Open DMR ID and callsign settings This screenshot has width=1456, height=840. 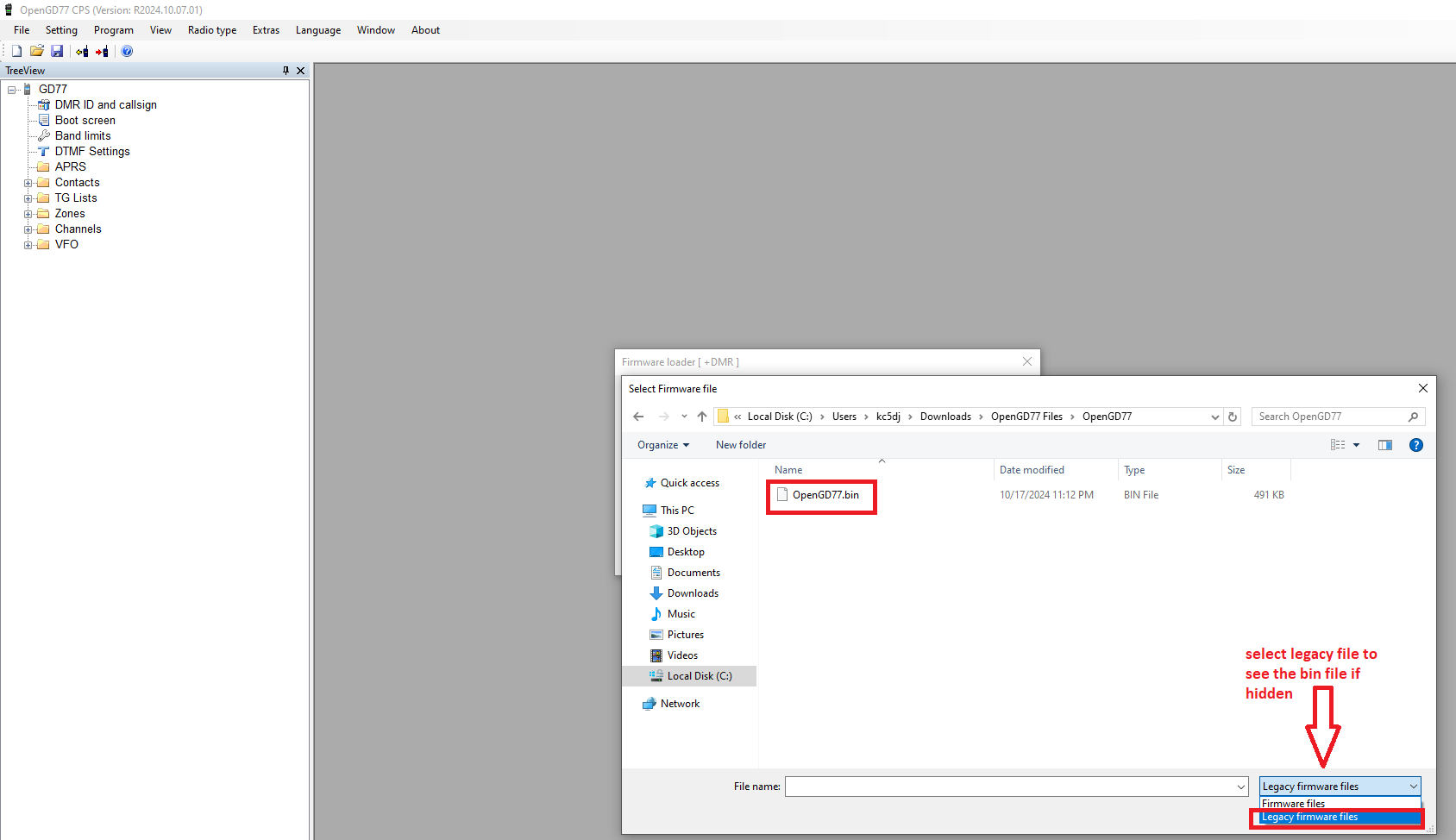tap(105, 104)
